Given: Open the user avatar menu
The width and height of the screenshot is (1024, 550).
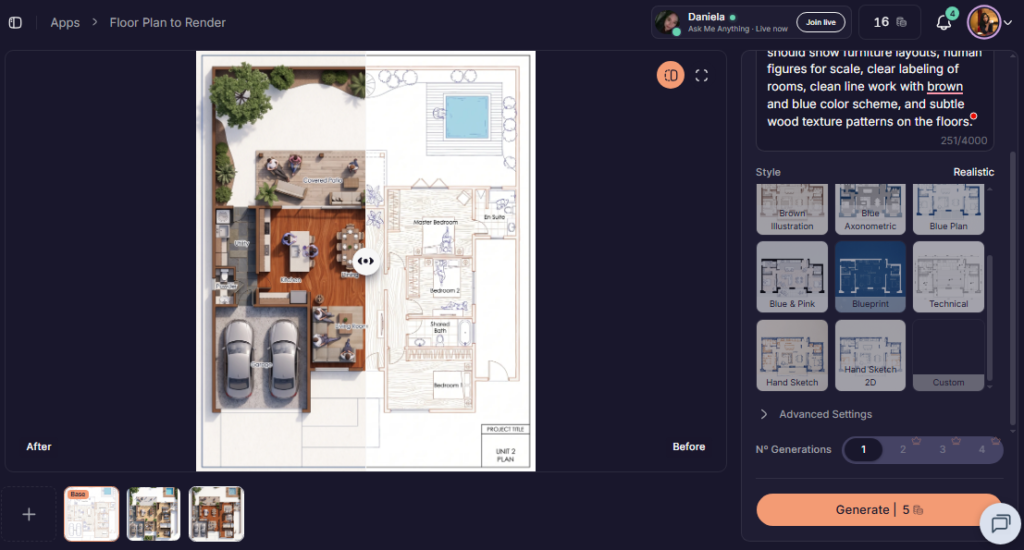Looking at the screenshot, I should pos(984,22).
